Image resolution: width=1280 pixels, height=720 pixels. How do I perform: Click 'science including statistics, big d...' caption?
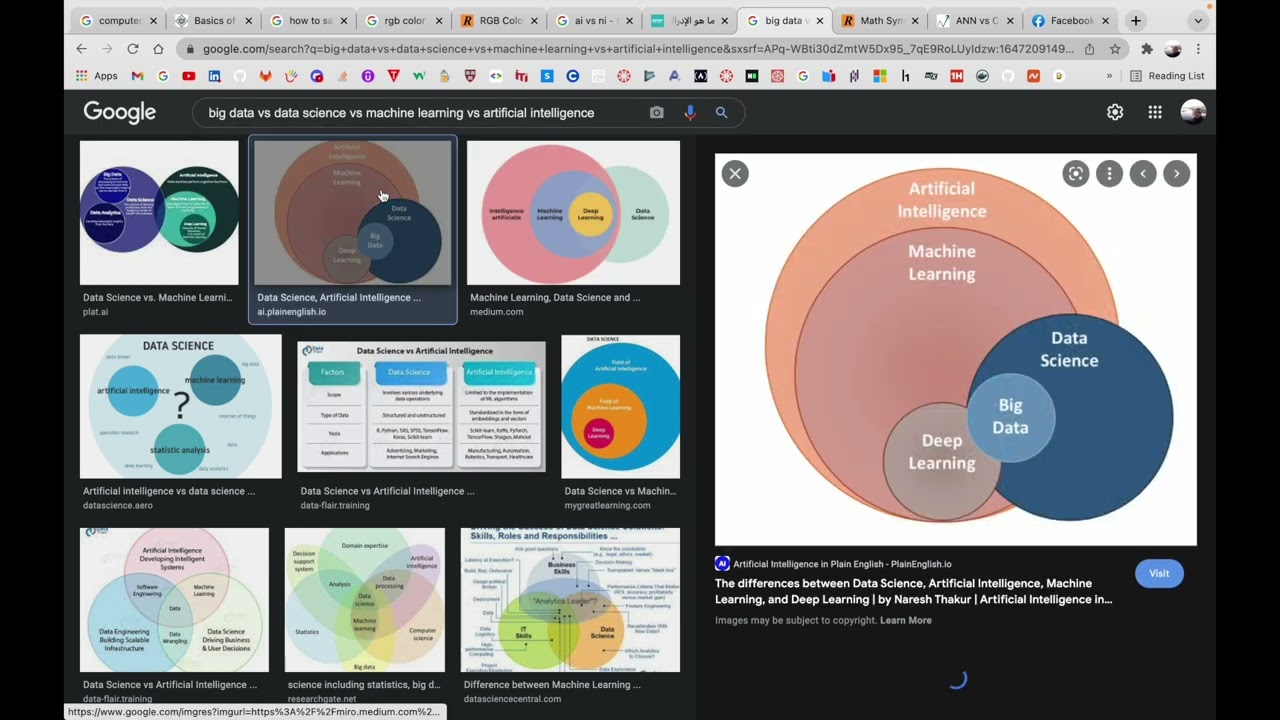(x=364, y=685)
